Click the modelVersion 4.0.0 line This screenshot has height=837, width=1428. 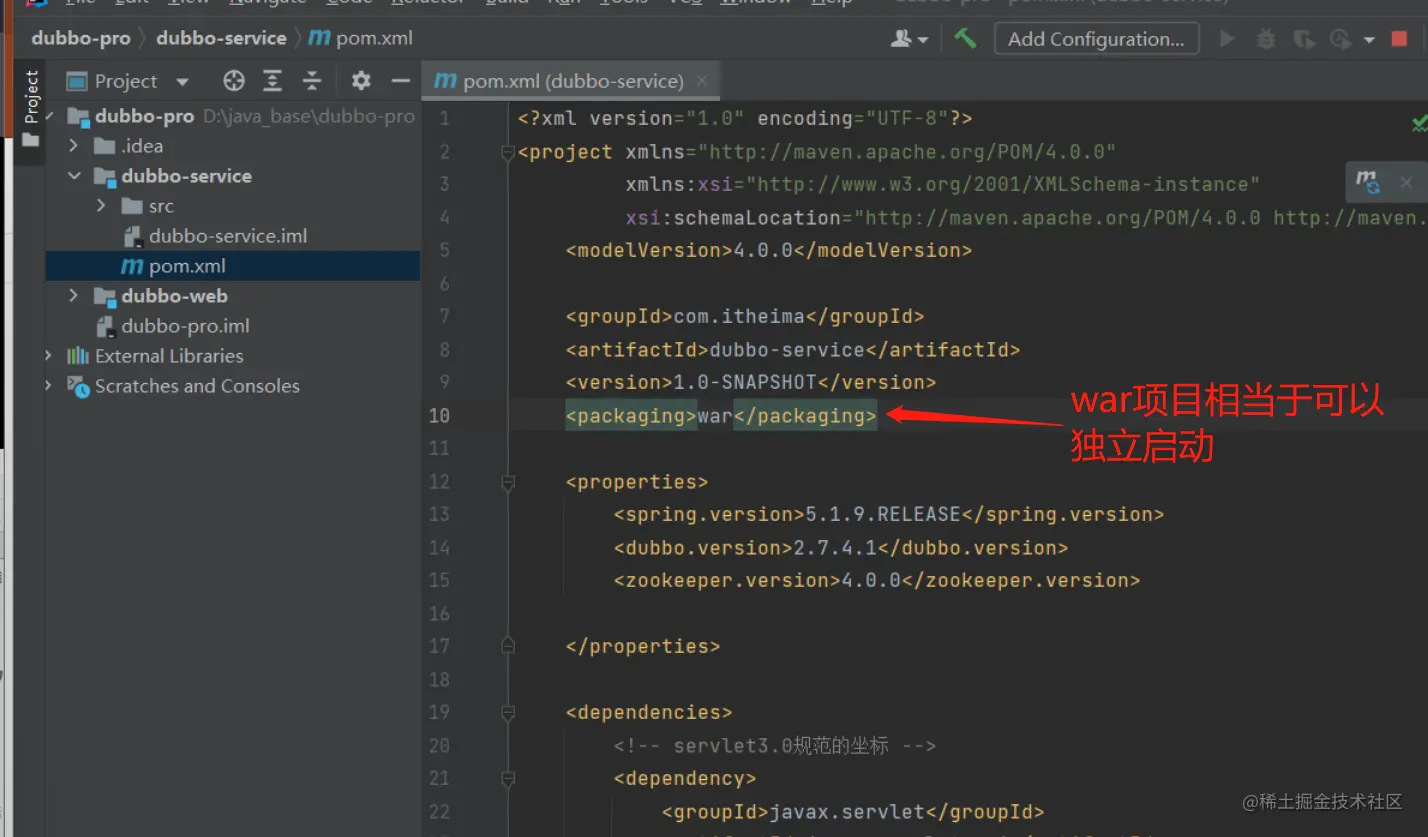(x=769, y=250)
